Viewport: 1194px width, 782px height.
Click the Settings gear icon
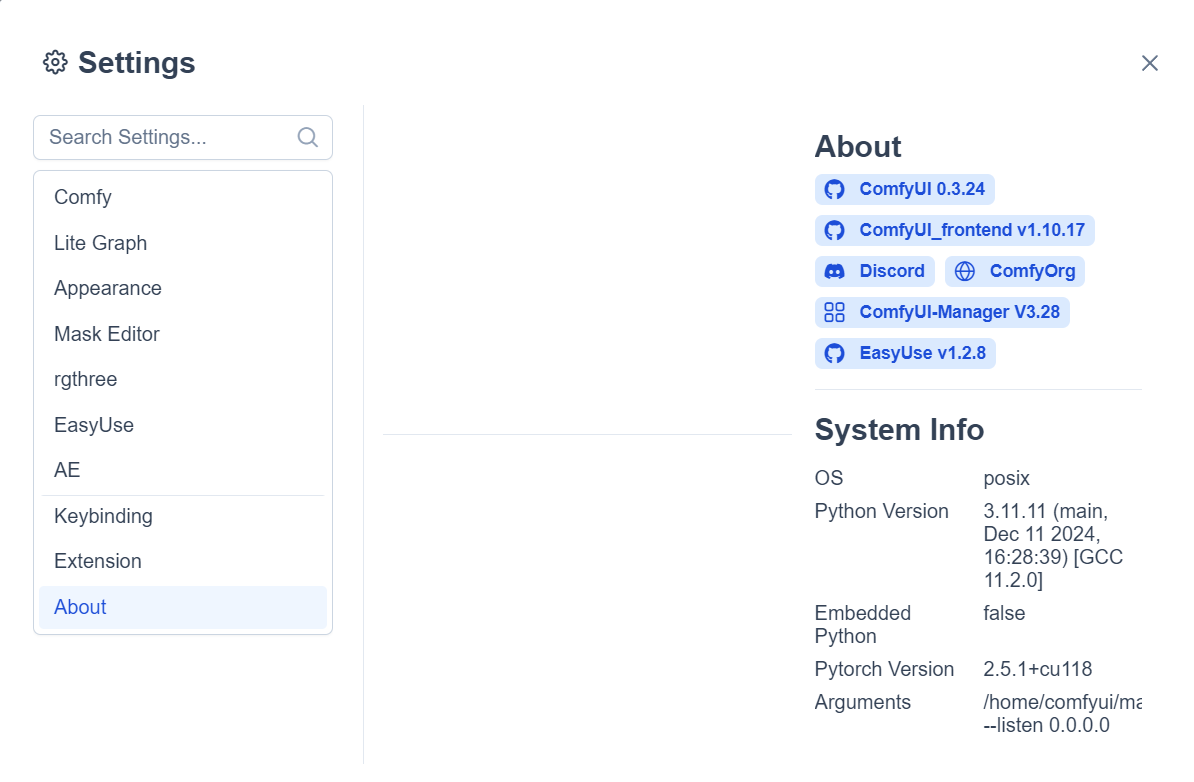tap(55, 62)
